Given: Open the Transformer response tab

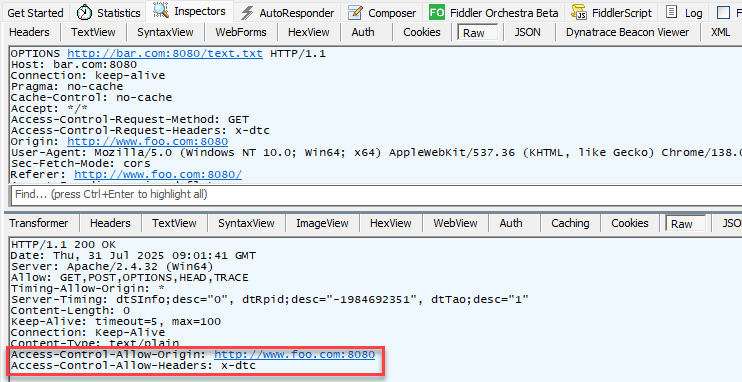Looking at the screenshot, I should pos(39,223).
